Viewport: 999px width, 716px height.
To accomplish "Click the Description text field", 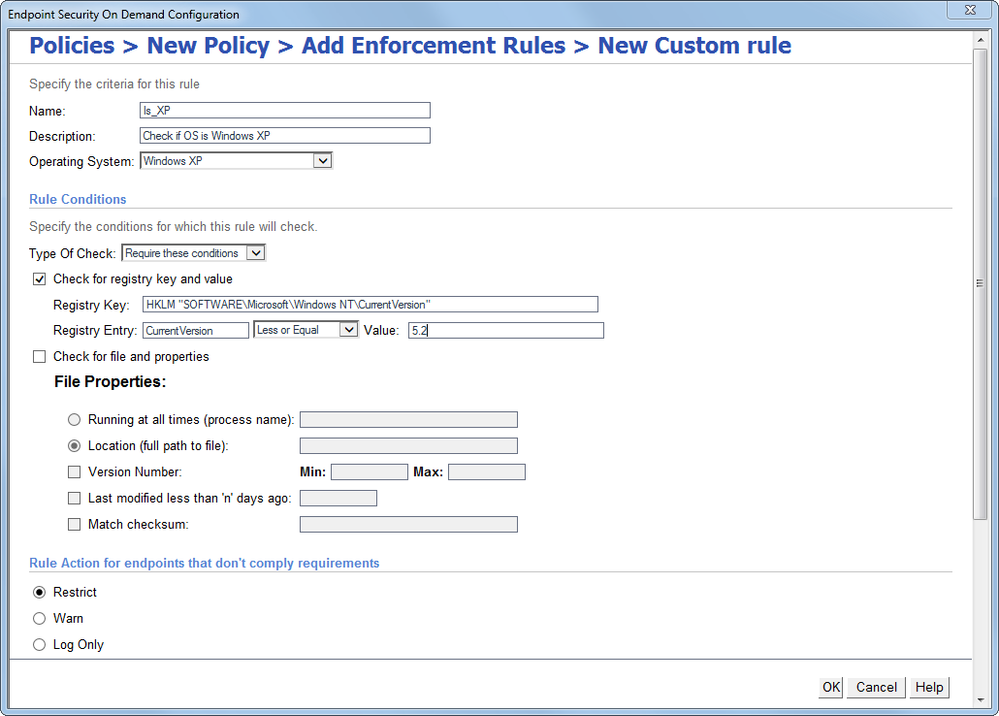I will point(285,136).
